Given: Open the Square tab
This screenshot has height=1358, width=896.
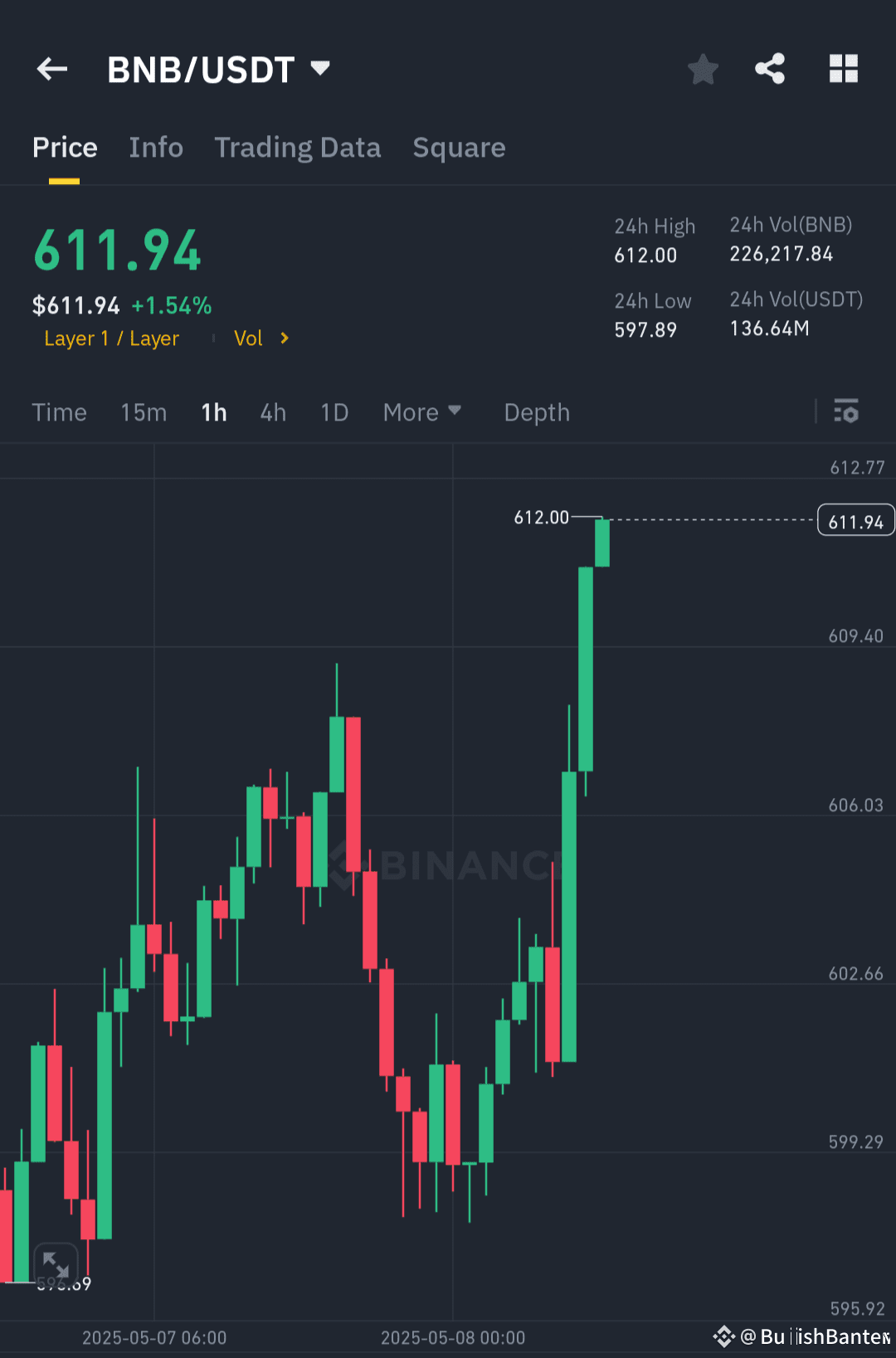Looking at the screenshot, I should click(459, 147).
